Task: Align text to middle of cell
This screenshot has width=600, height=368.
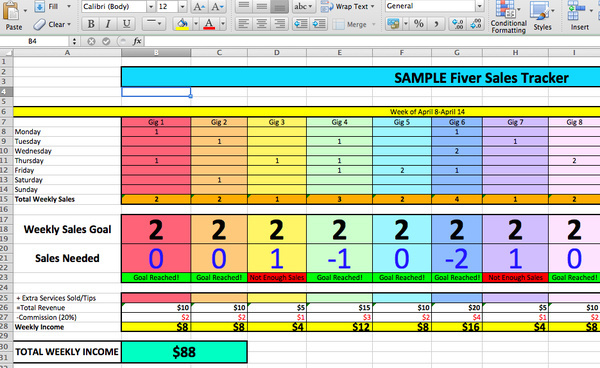Action: coord(262,6)
